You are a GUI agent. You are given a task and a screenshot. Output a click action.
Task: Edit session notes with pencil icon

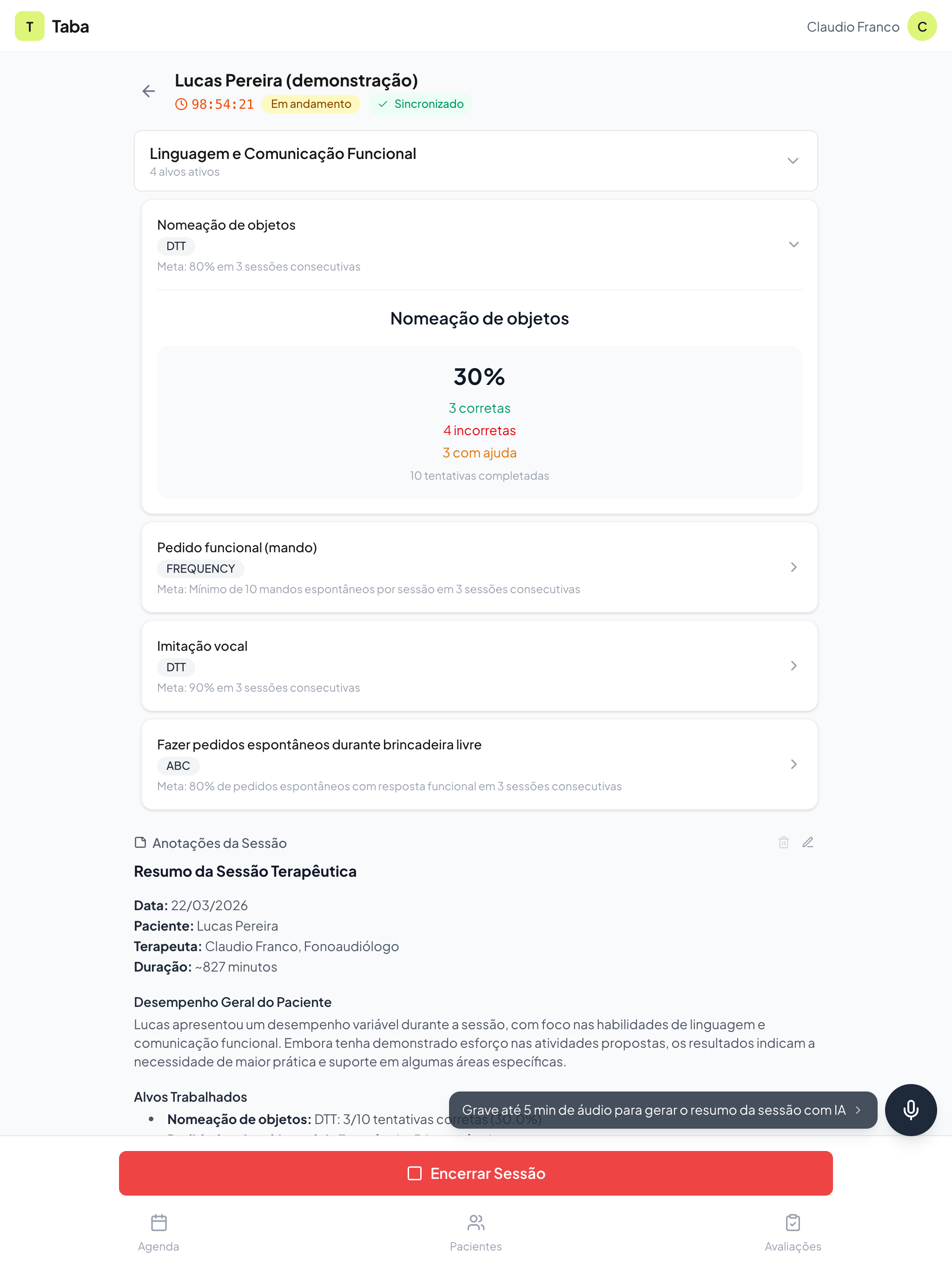tap(808, 842)
